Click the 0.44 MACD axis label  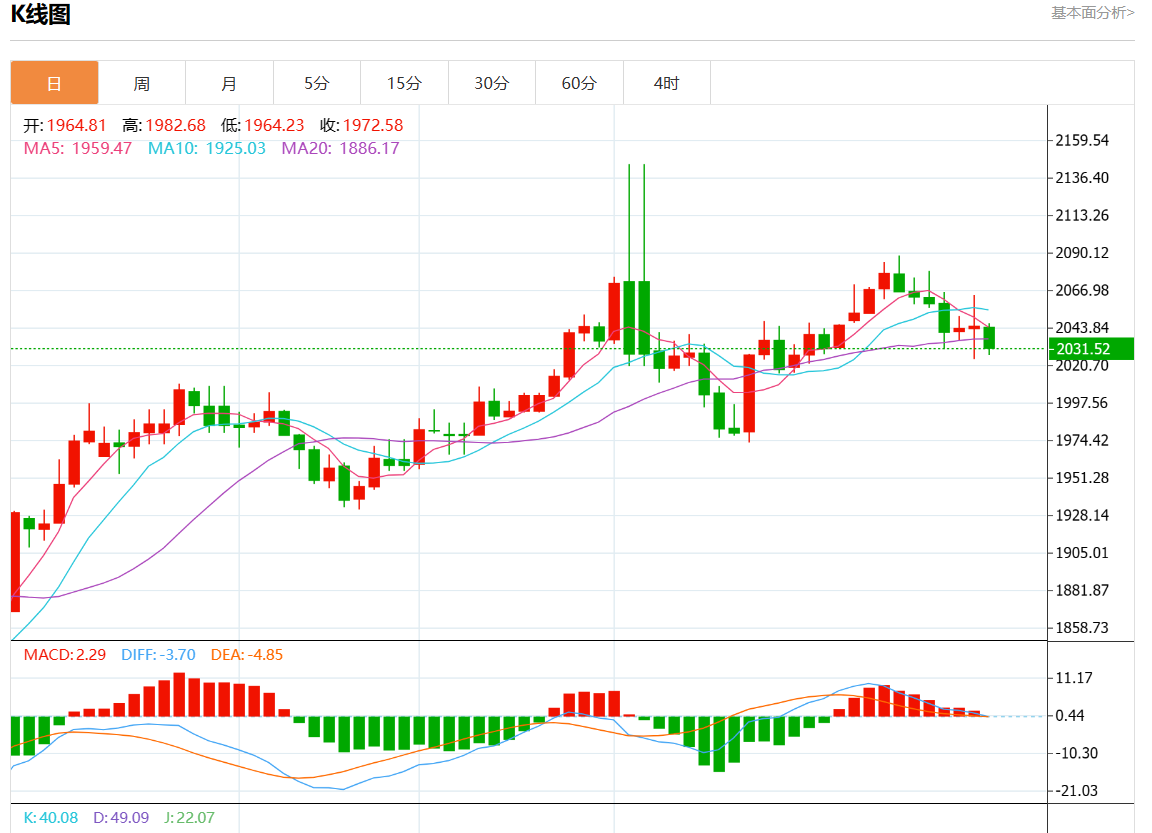(x=1070, y=715)
